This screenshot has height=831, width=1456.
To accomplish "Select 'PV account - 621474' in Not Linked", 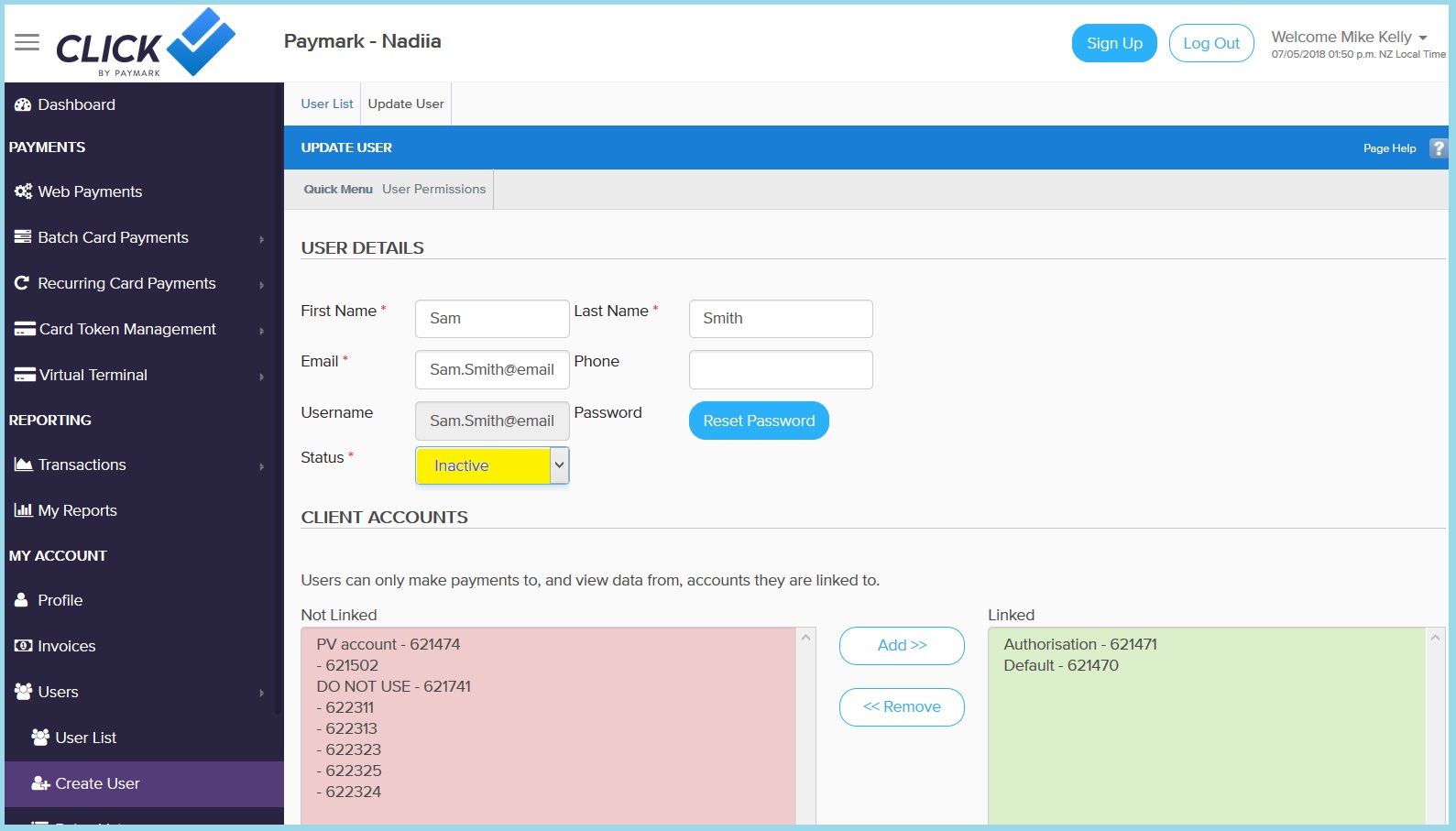I will tap(389, 644).
